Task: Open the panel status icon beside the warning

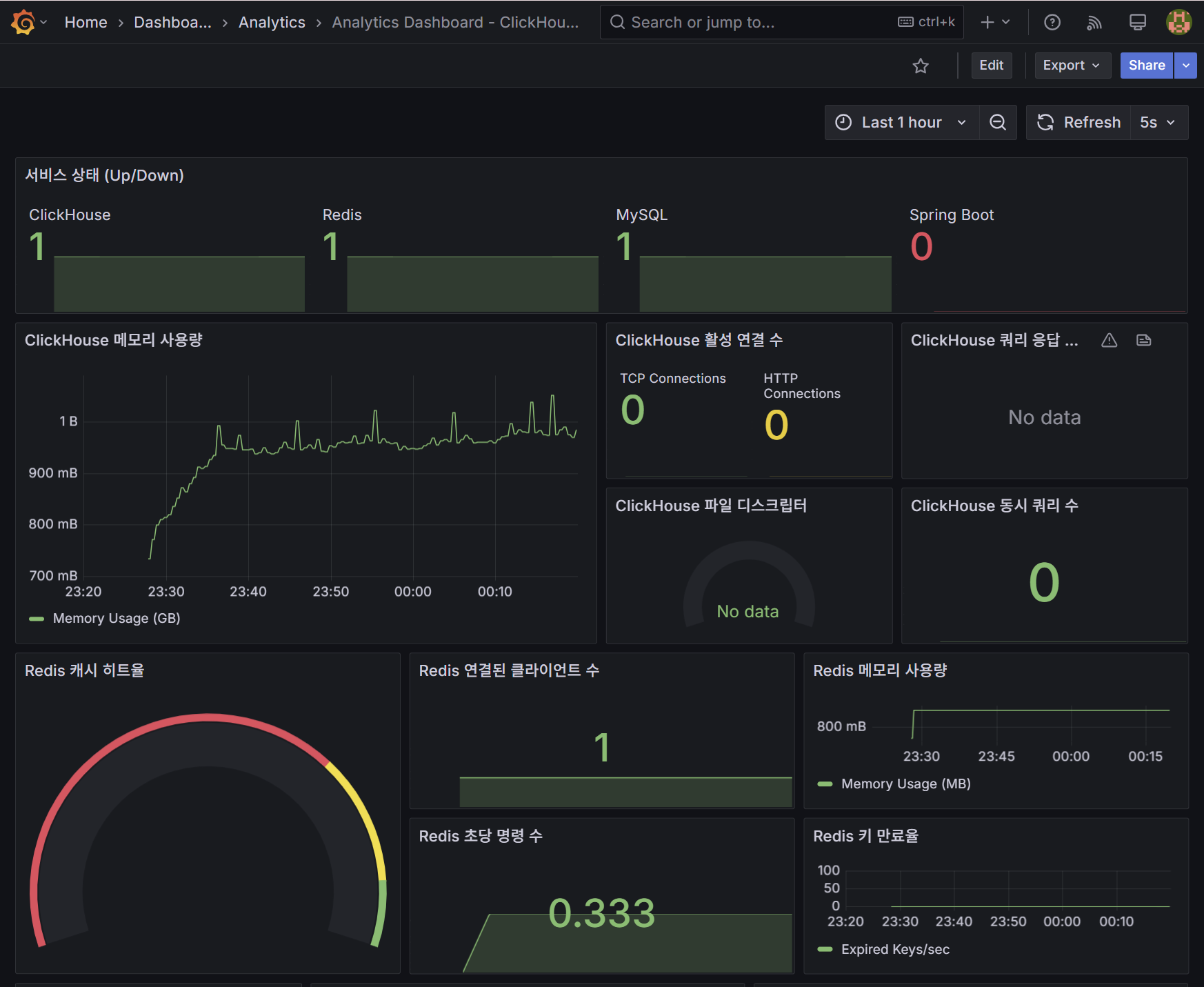Action: coord(1143,340)
